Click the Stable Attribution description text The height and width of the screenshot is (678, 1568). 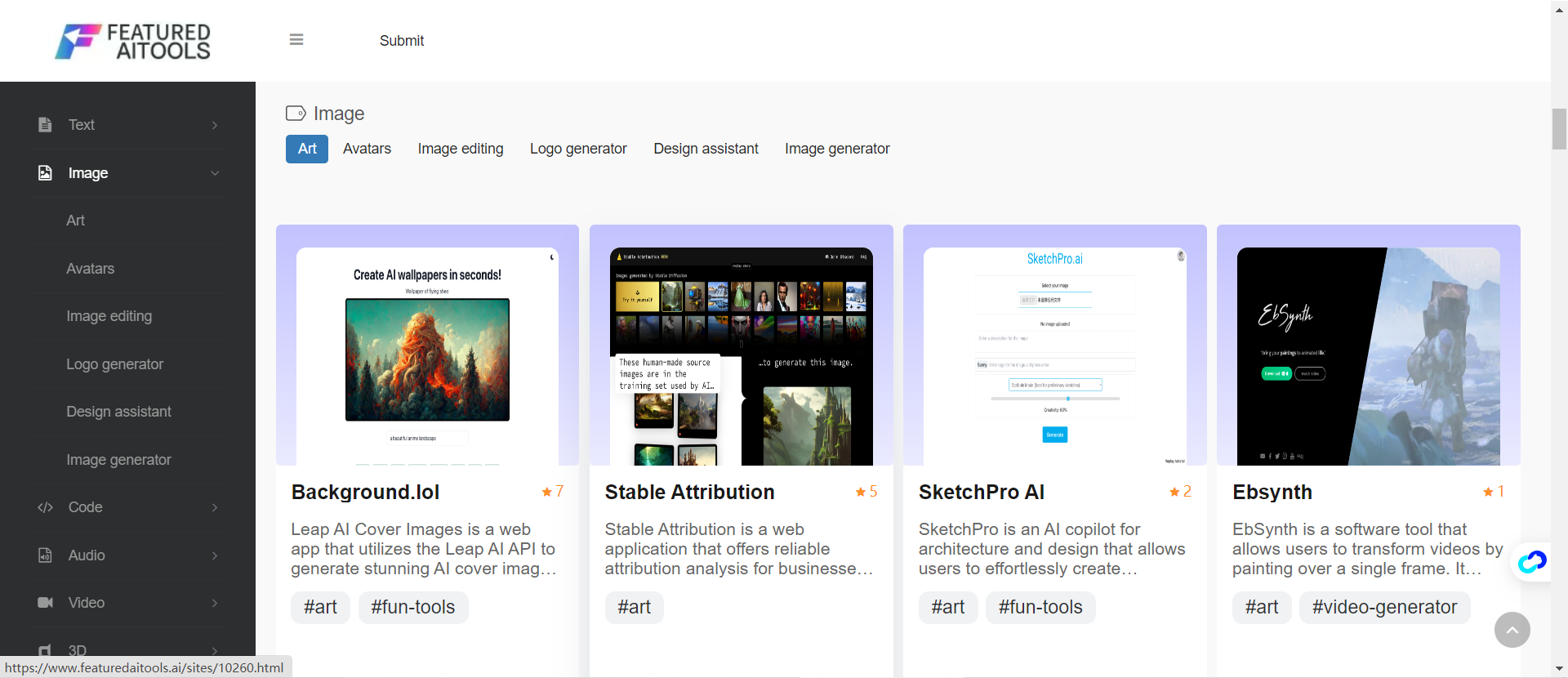click(x=739, y=549)
